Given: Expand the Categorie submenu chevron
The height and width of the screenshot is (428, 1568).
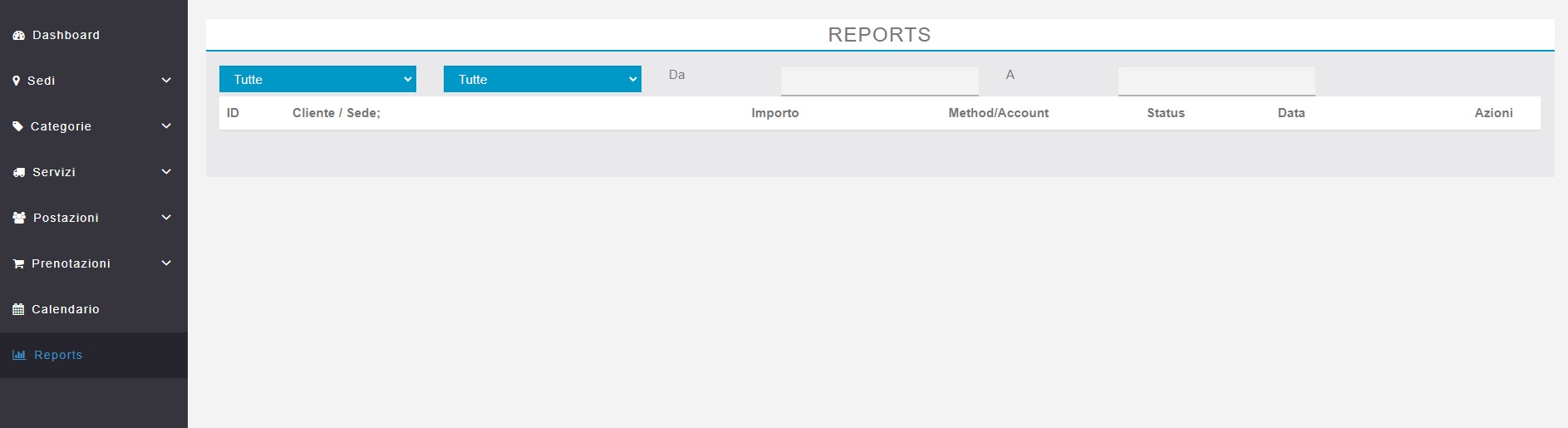Looking at the screenshot, I should pos(166,126).
